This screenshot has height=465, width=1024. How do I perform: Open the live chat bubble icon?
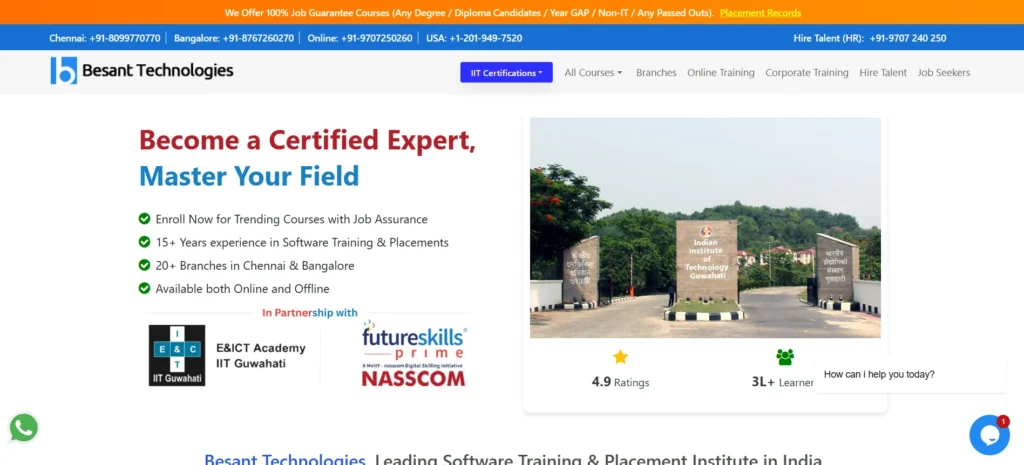[989, 435]
